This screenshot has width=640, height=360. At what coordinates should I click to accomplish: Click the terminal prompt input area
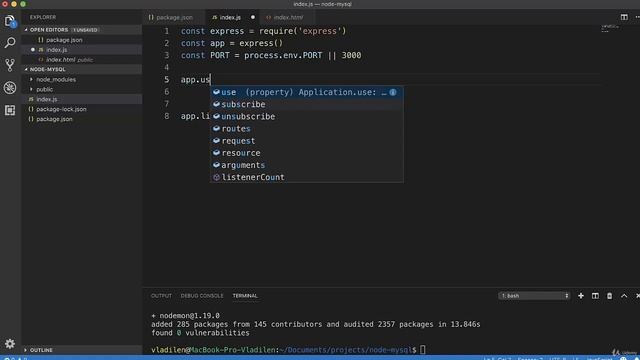pos(423,350)
